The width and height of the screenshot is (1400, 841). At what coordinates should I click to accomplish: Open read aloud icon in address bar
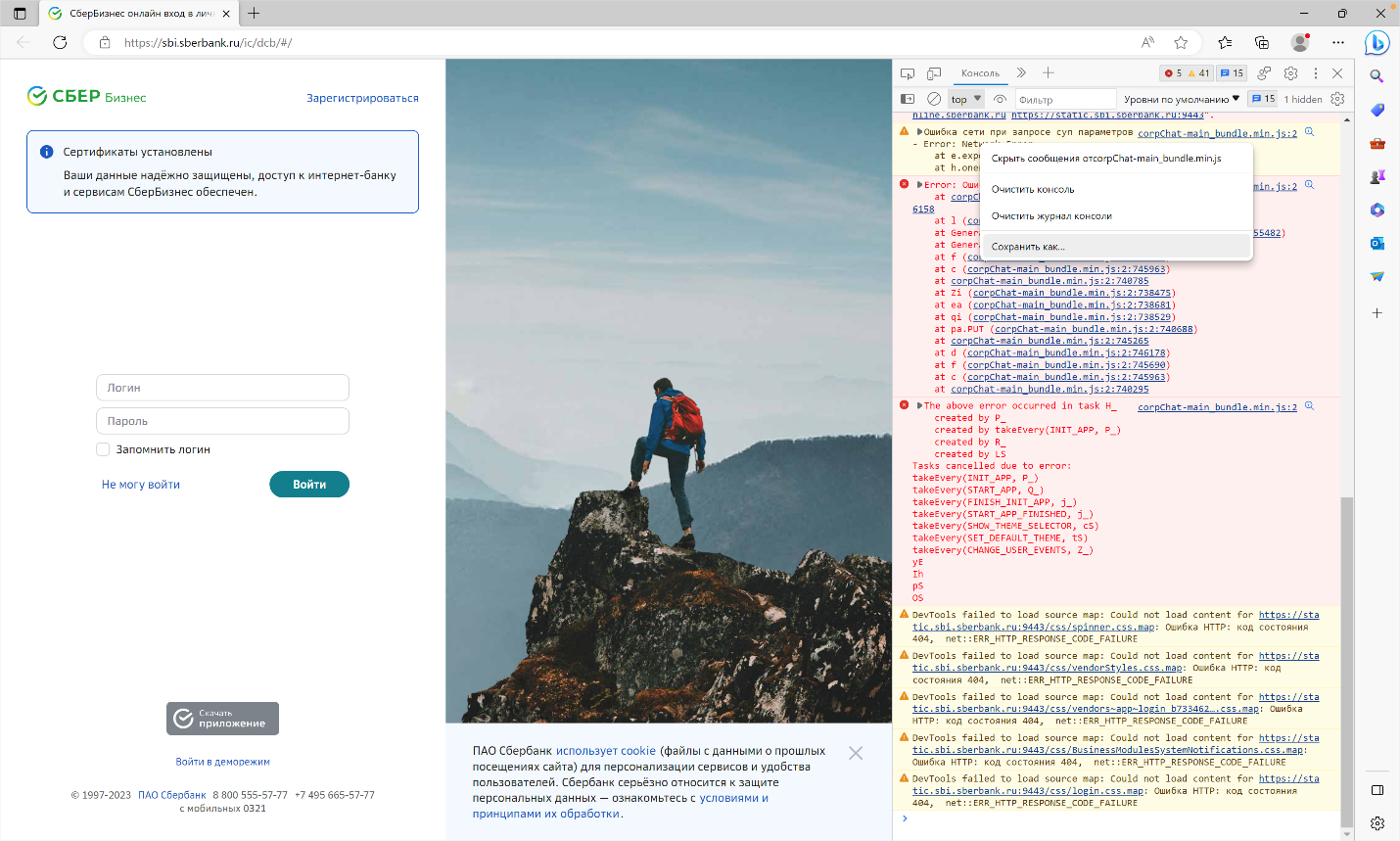tap(1148, 42)
